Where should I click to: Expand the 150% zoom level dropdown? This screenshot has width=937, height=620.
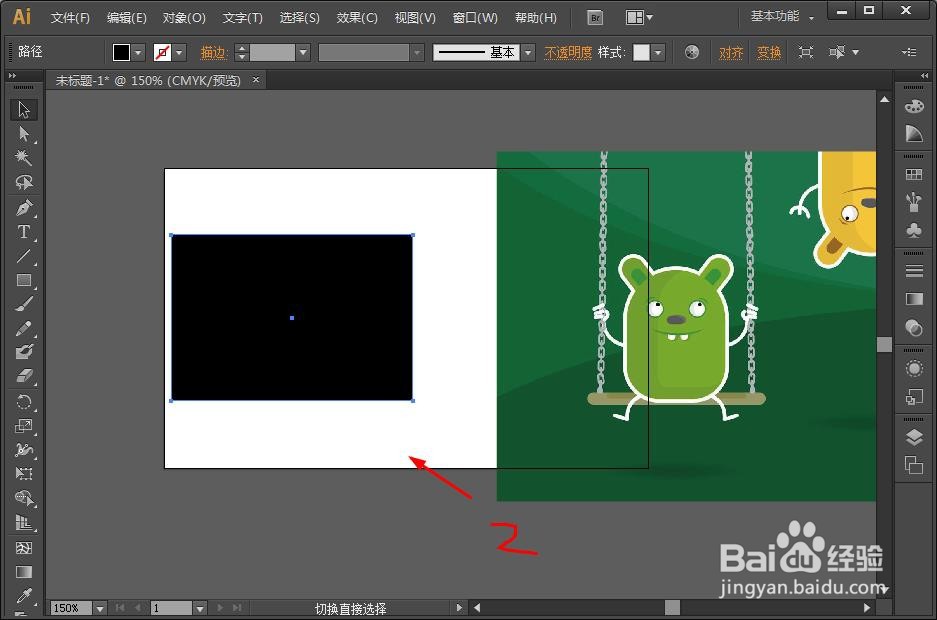pyautogui.click(x=100, y=609)
